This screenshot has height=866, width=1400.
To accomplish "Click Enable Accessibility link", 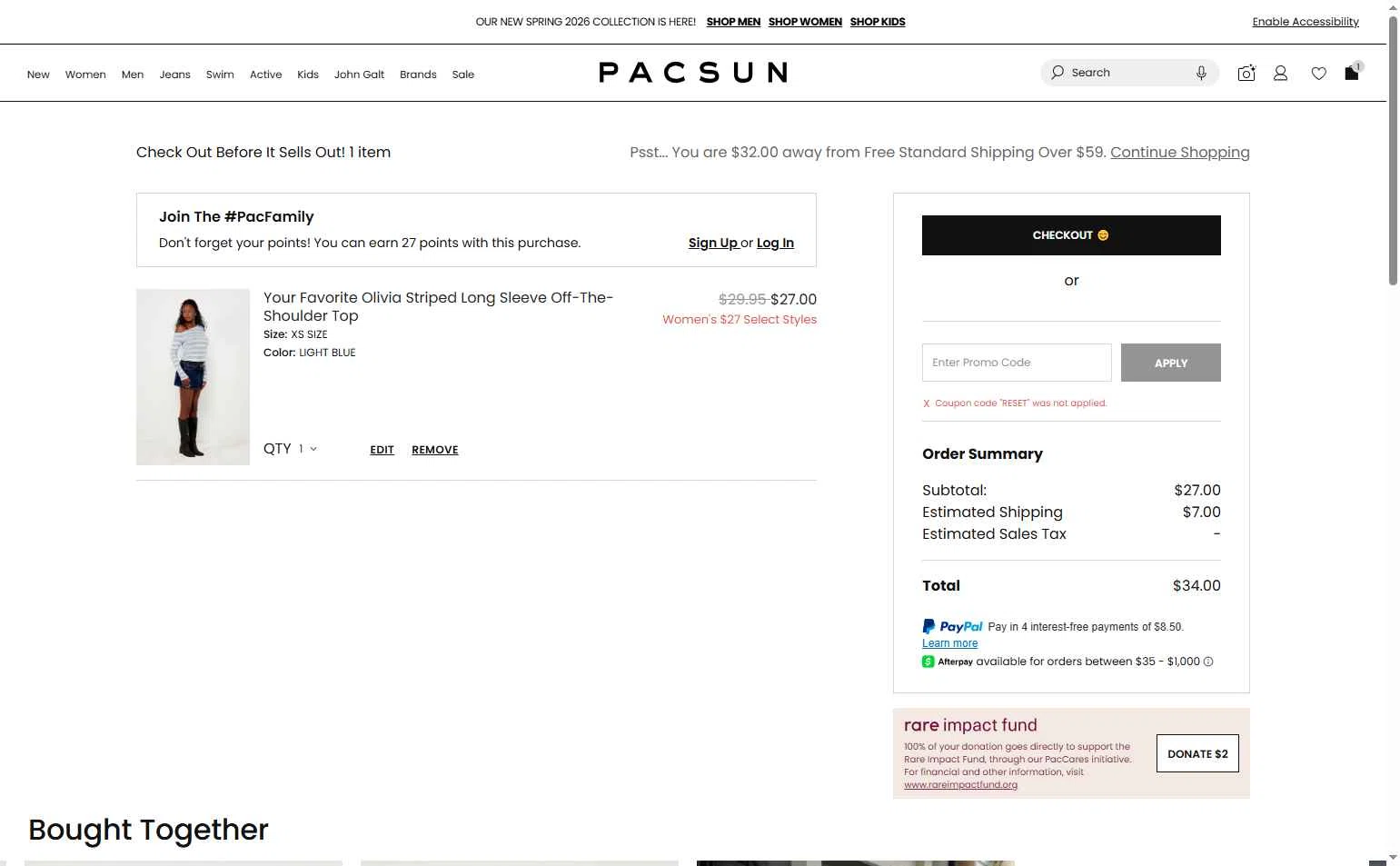I will [1306, 22].
